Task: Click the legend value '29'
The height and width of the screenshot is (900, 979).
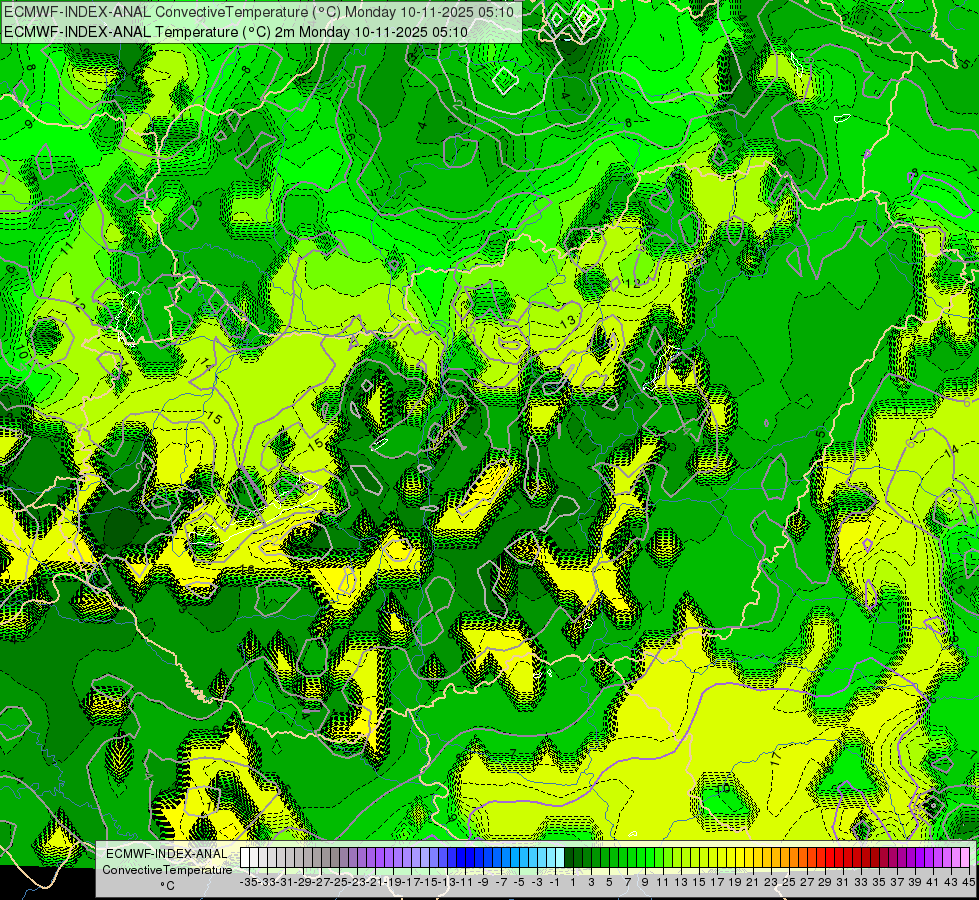Action: [825, 883]
